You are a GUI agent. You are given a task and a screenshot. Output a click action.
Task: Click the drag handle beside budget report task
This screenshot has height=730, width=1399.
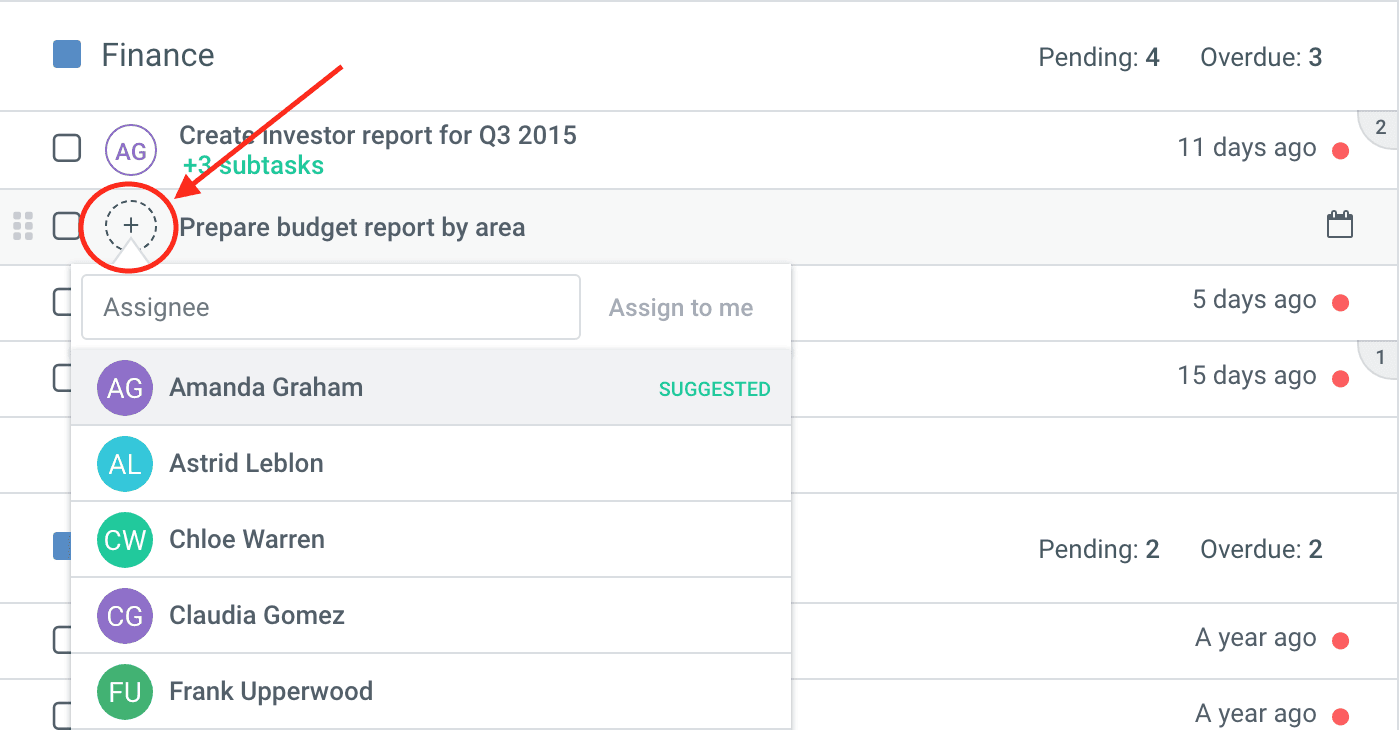pyautogui.click(x=23, y=227)
